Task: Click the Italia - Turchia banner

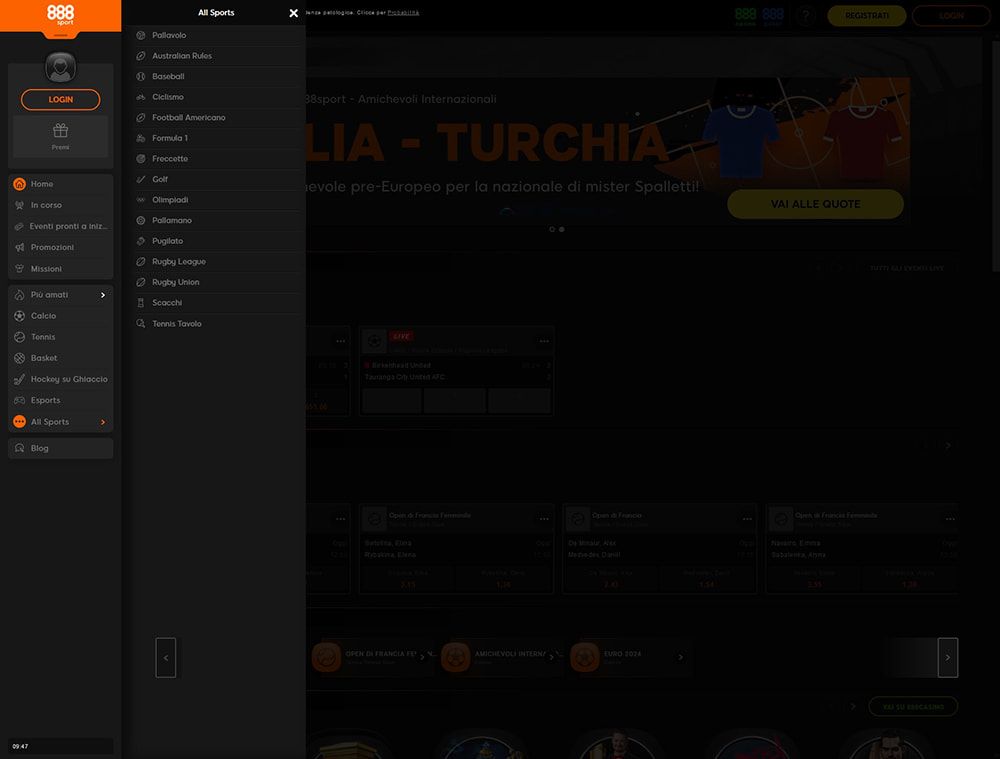Action: click(608, 152)
